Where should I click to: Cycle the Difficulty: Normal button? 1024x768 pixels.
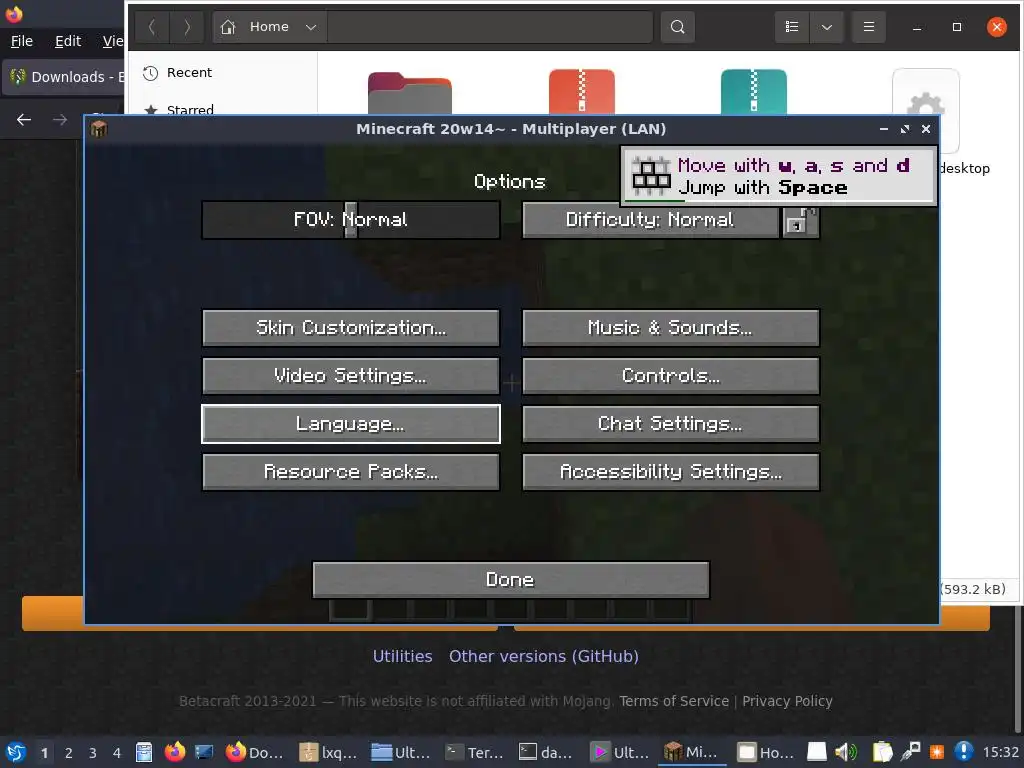(650, 219)
